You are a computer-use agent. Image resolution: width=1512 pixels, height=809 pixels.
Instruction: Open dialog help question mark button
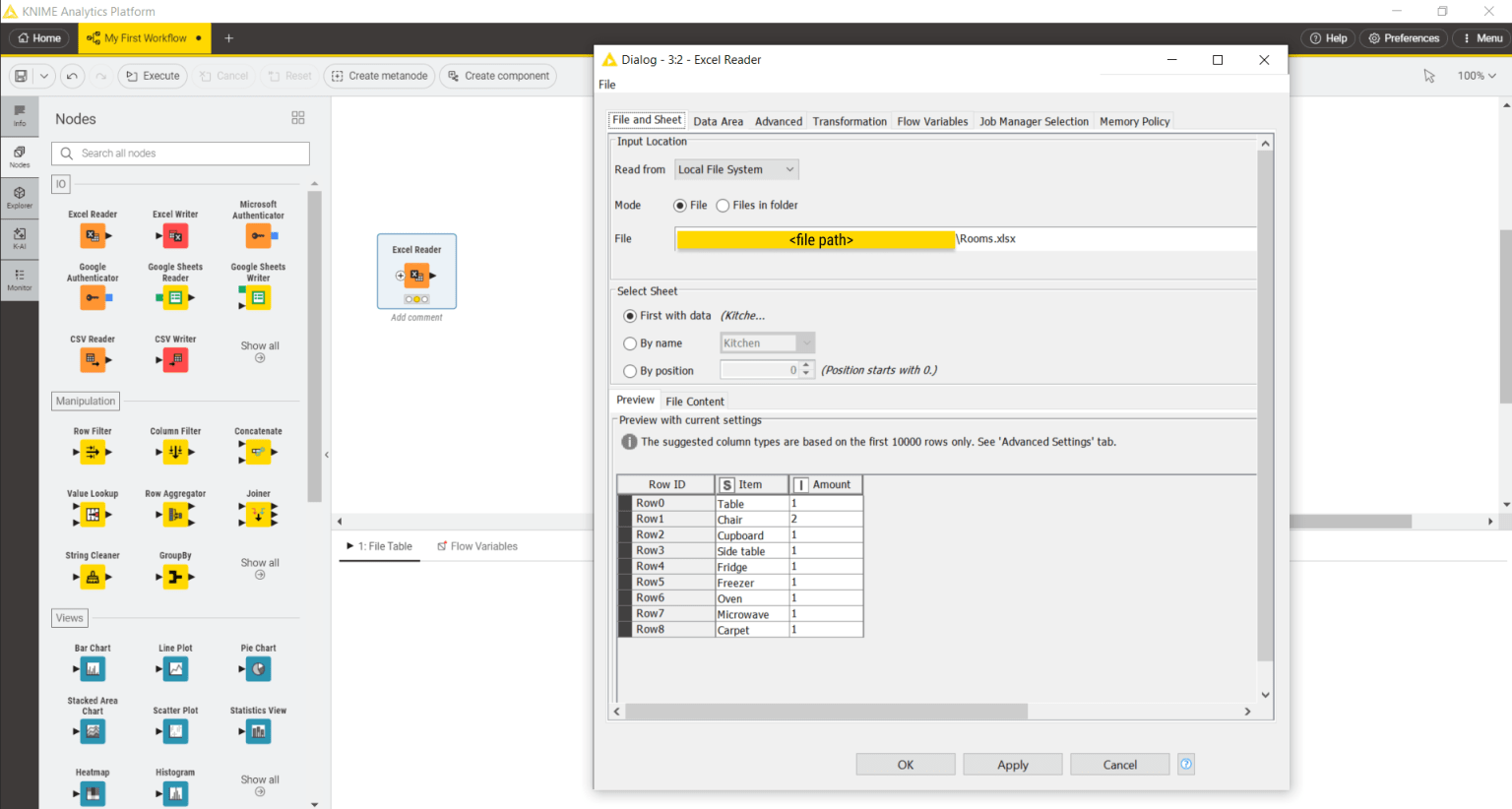point(1186,764)
